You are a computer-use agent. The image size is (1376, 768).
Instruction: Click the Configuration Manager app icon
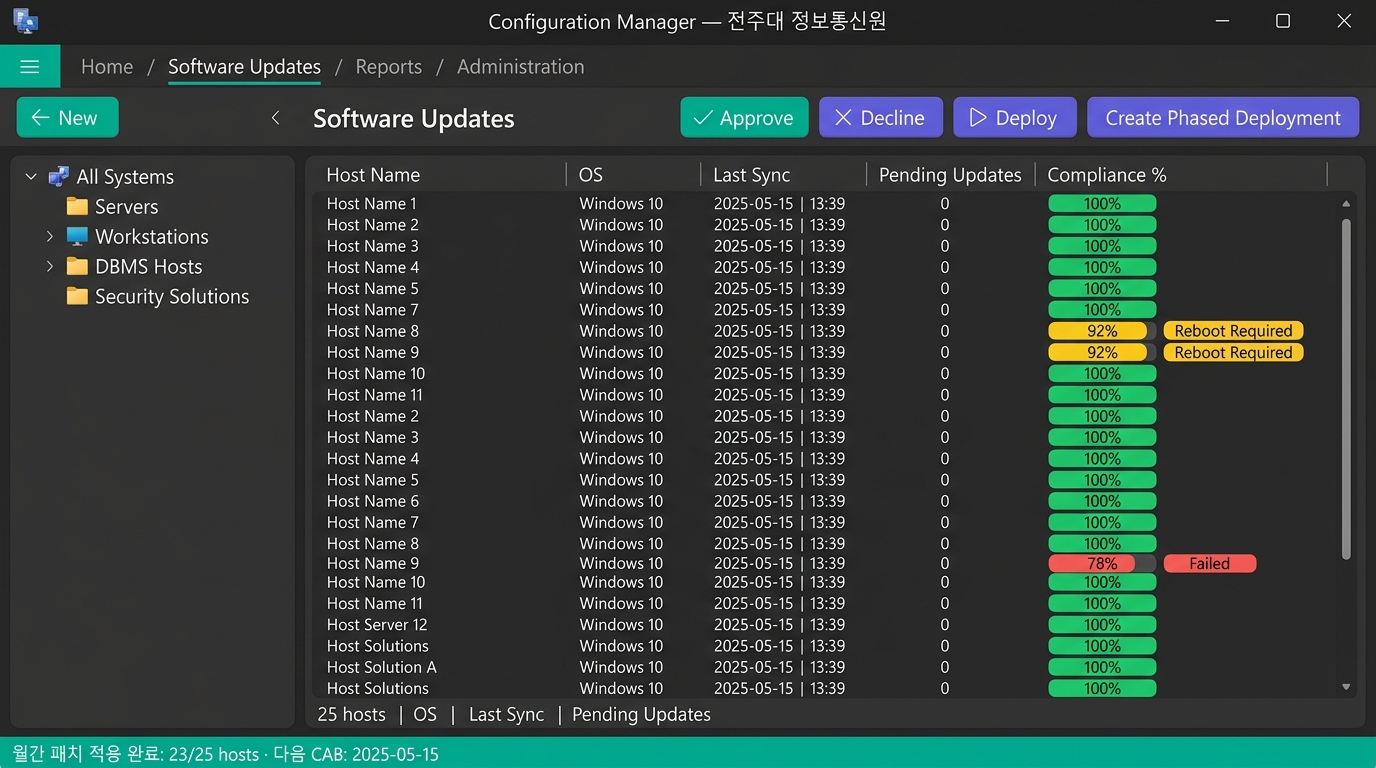click(25, 21)
